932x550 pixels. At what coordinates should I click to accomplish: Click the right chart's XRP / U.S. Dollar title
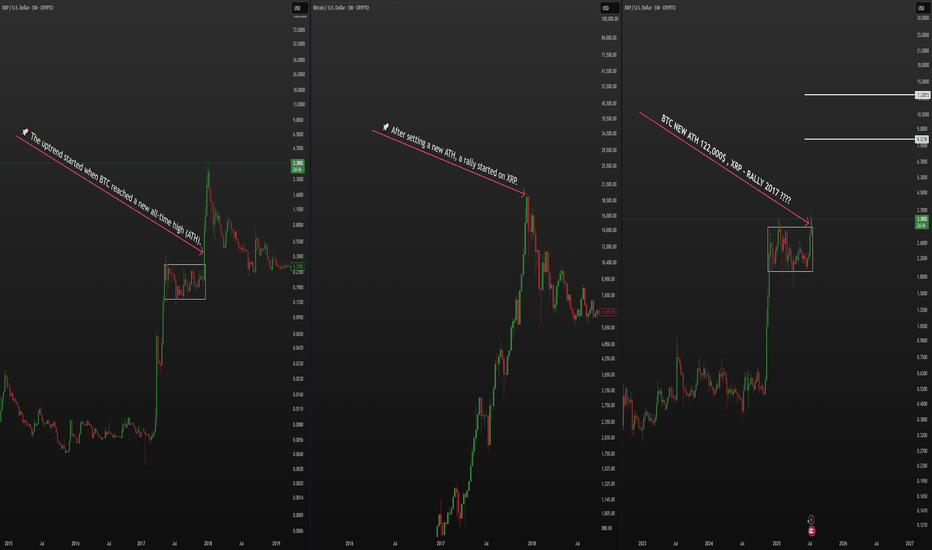click(x=650, y=8)
